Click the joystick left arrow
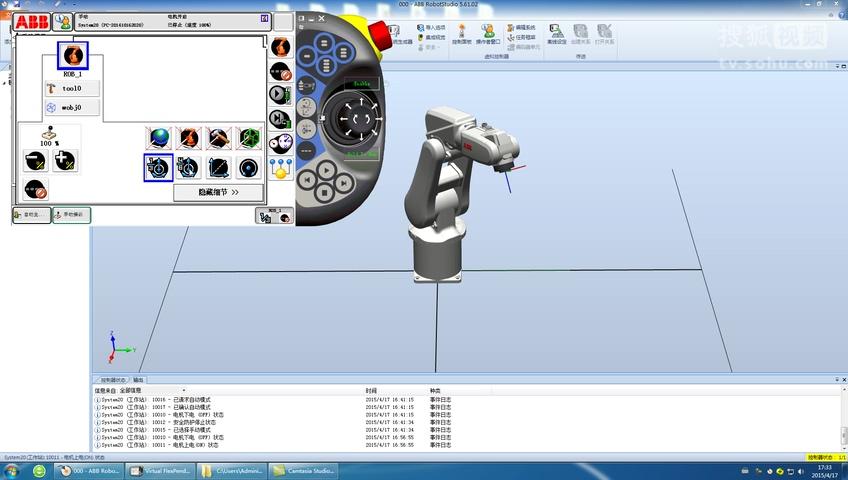848x480 pixels. tap(344, 119)
